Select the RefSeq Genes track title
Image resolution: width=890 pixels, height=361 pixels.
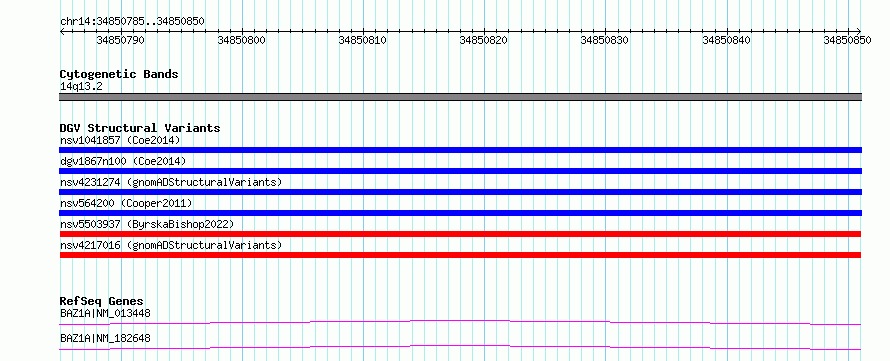click(102, 301)
